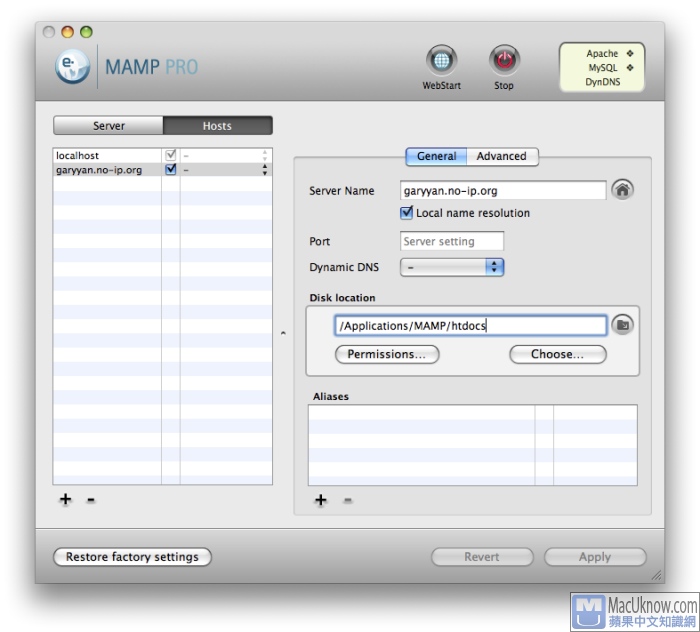Click the Port input field
Viewport: 700px width, 632px height.
click(452, 241)
